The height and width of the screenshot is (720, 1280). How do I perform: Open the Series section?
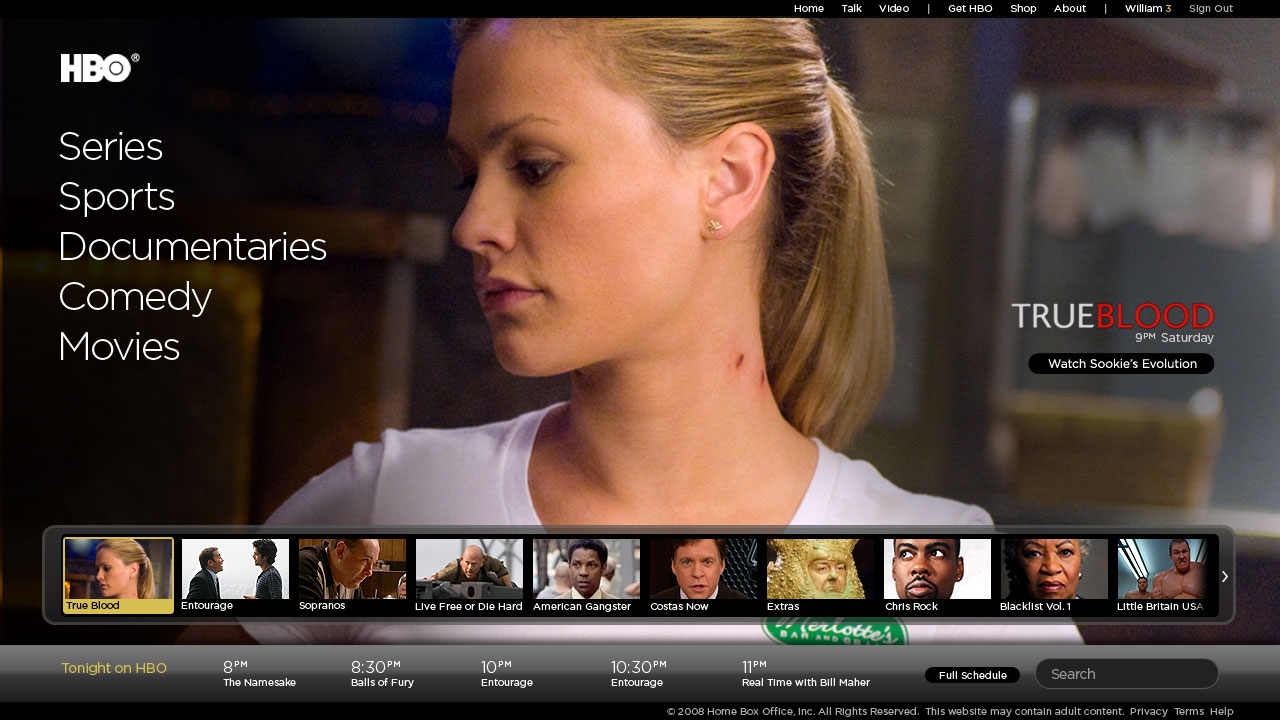[x=110, y=147]
